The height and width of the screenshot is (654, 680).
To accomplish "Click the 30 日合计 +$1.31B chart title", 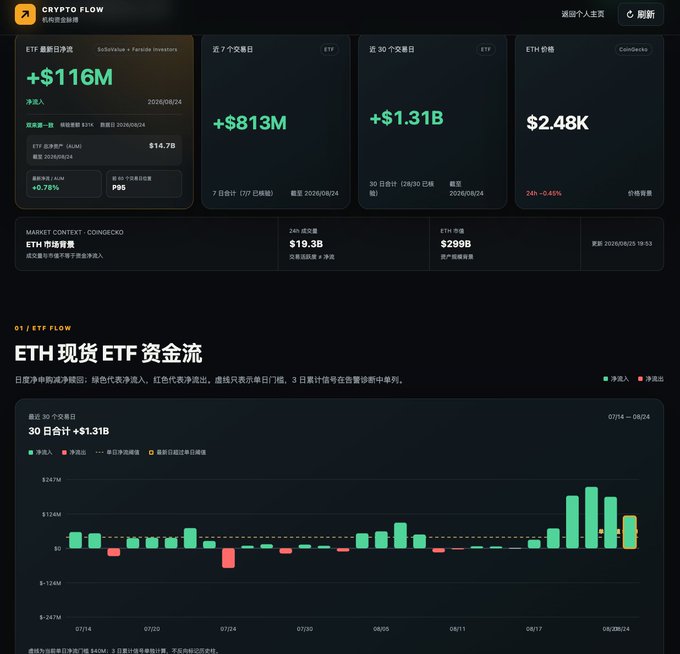I will [69, 431].
